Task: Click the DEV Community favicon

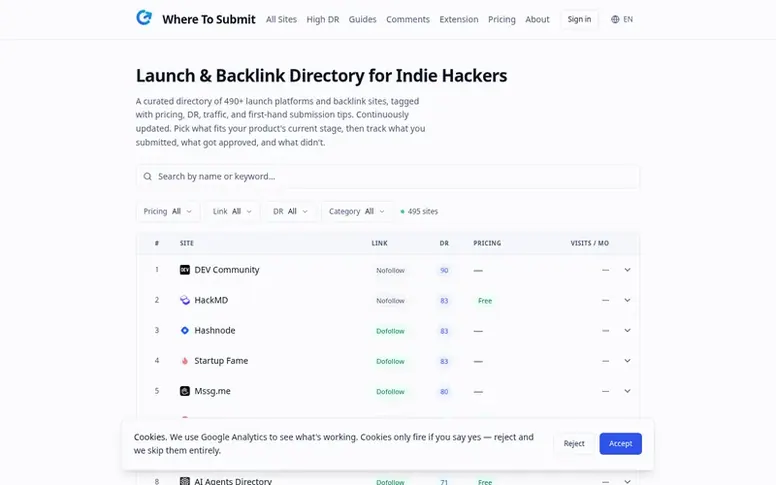Action: (x=185, y=270)
